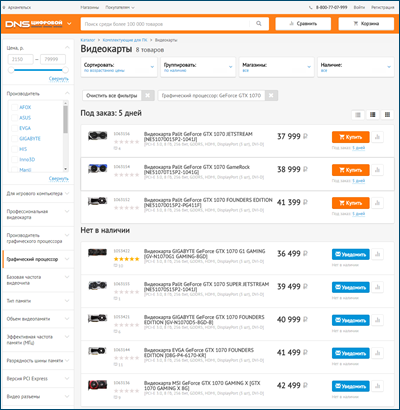Switch to grid tile view icon
400x410 pixels.
[387, 115]
